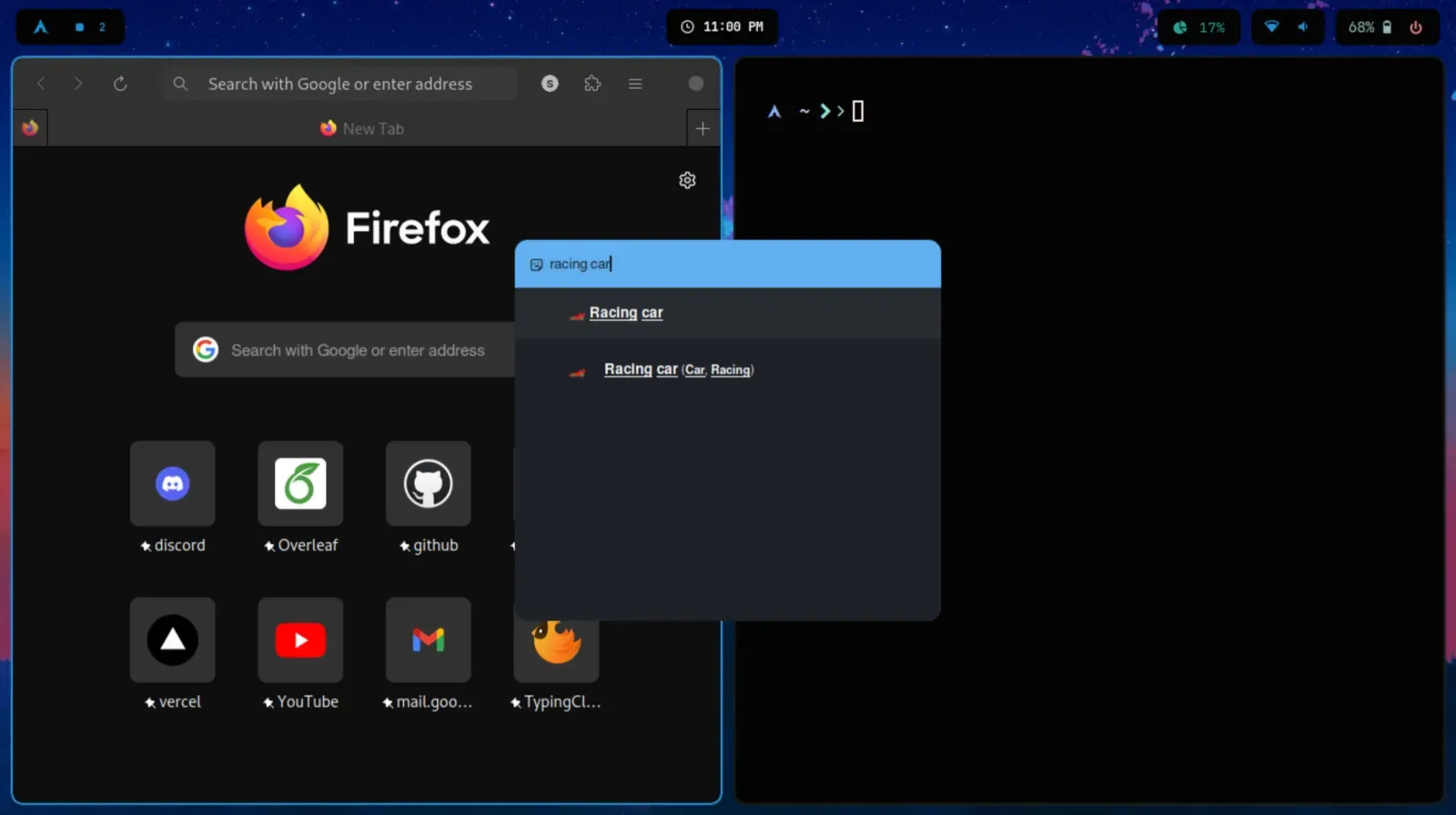Open the vercel shortcut tile
1456x815 pixels.
173,640
